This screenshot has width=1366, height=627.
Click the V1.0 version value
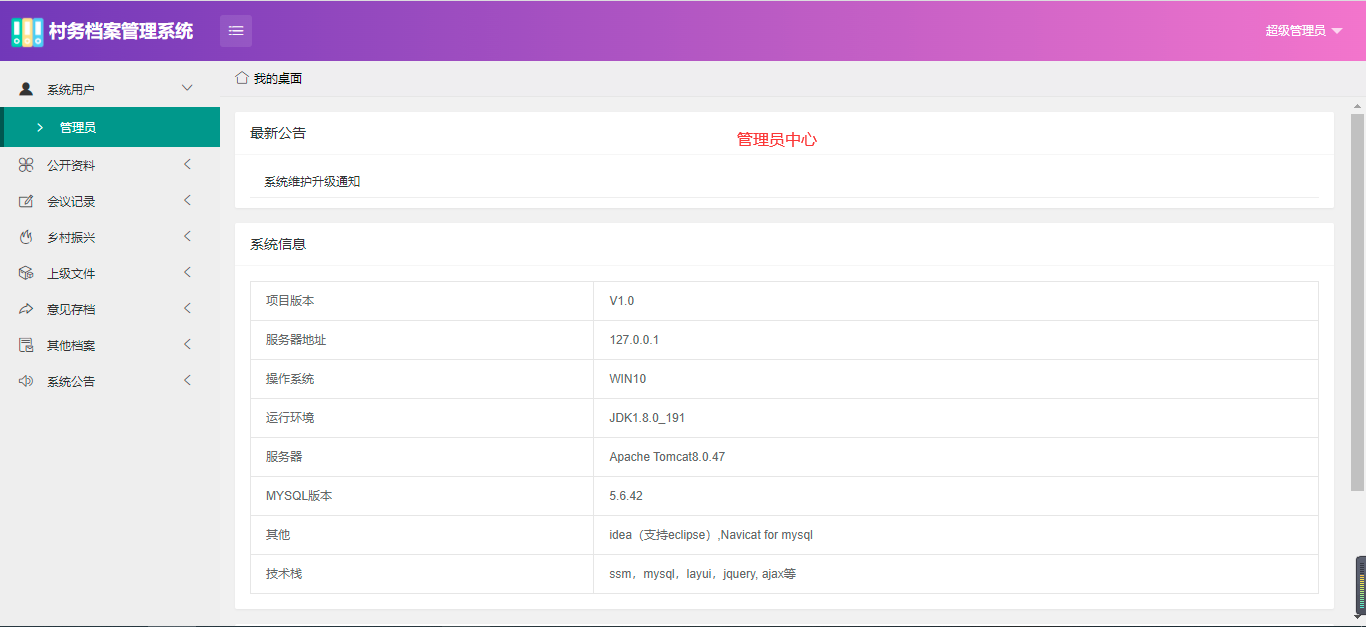pos(622,301)
